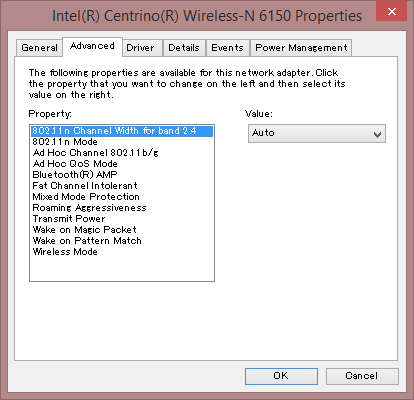This screenshot has width=414, height=400.
Task: Select the Transmit Power property
Action: pyautogui.click(x=122, y=219)
